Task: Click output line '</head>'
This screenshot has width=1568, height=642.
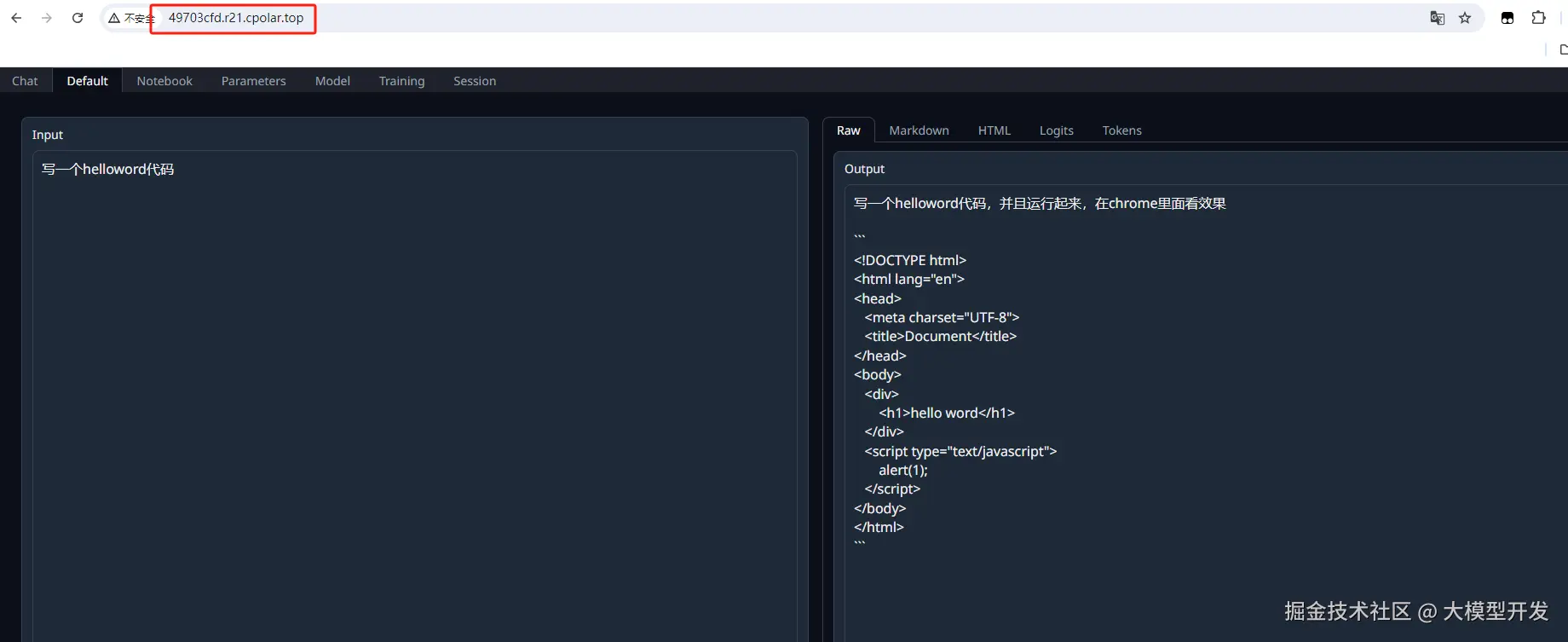Action: (880, 356)
